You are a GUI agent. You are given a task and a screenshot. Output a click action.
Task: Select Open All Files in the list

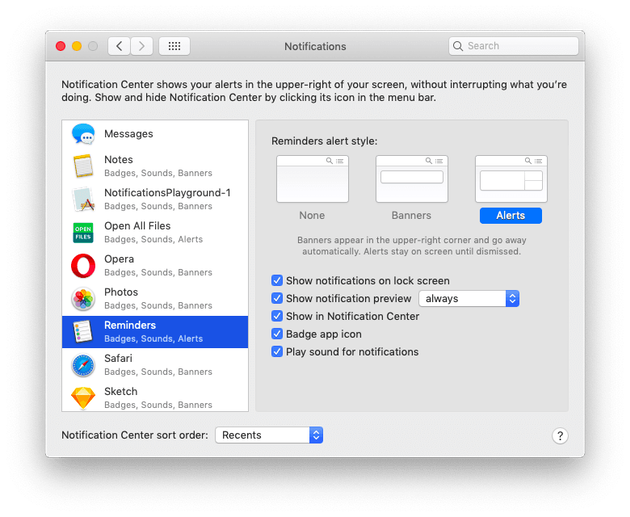pos(155,233)
